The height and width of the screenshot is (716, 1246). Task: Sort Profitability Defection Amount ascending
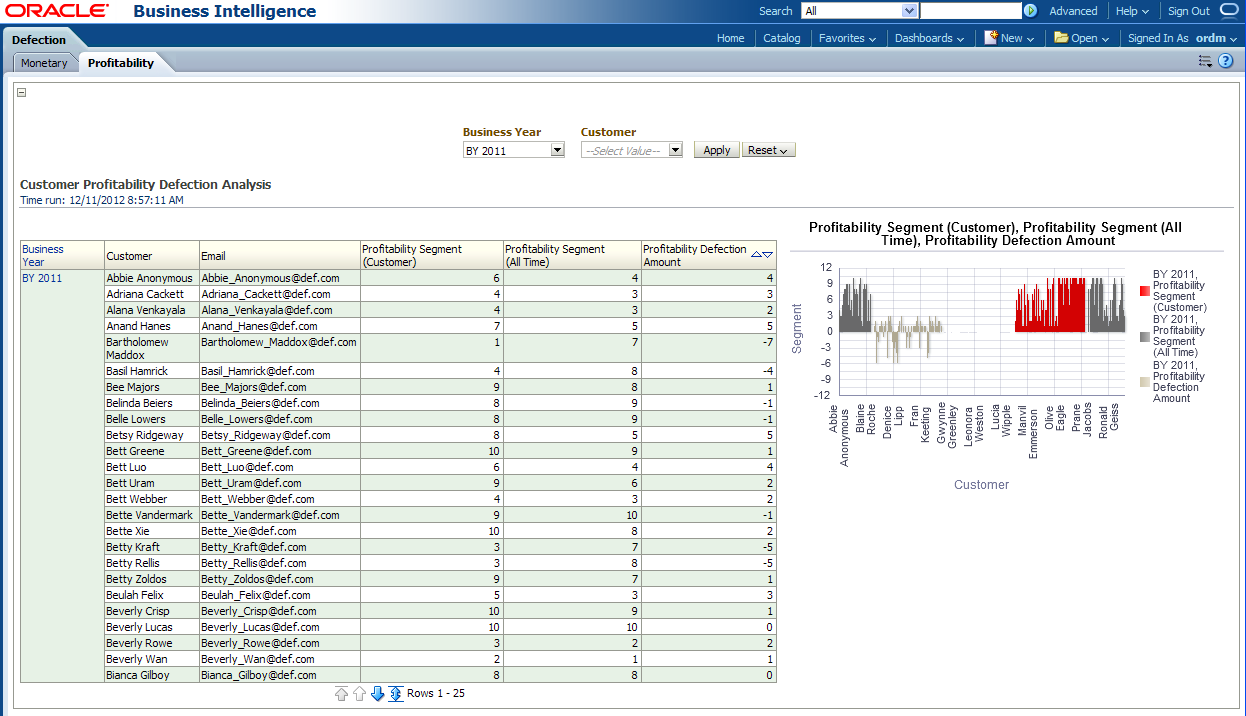756,255
